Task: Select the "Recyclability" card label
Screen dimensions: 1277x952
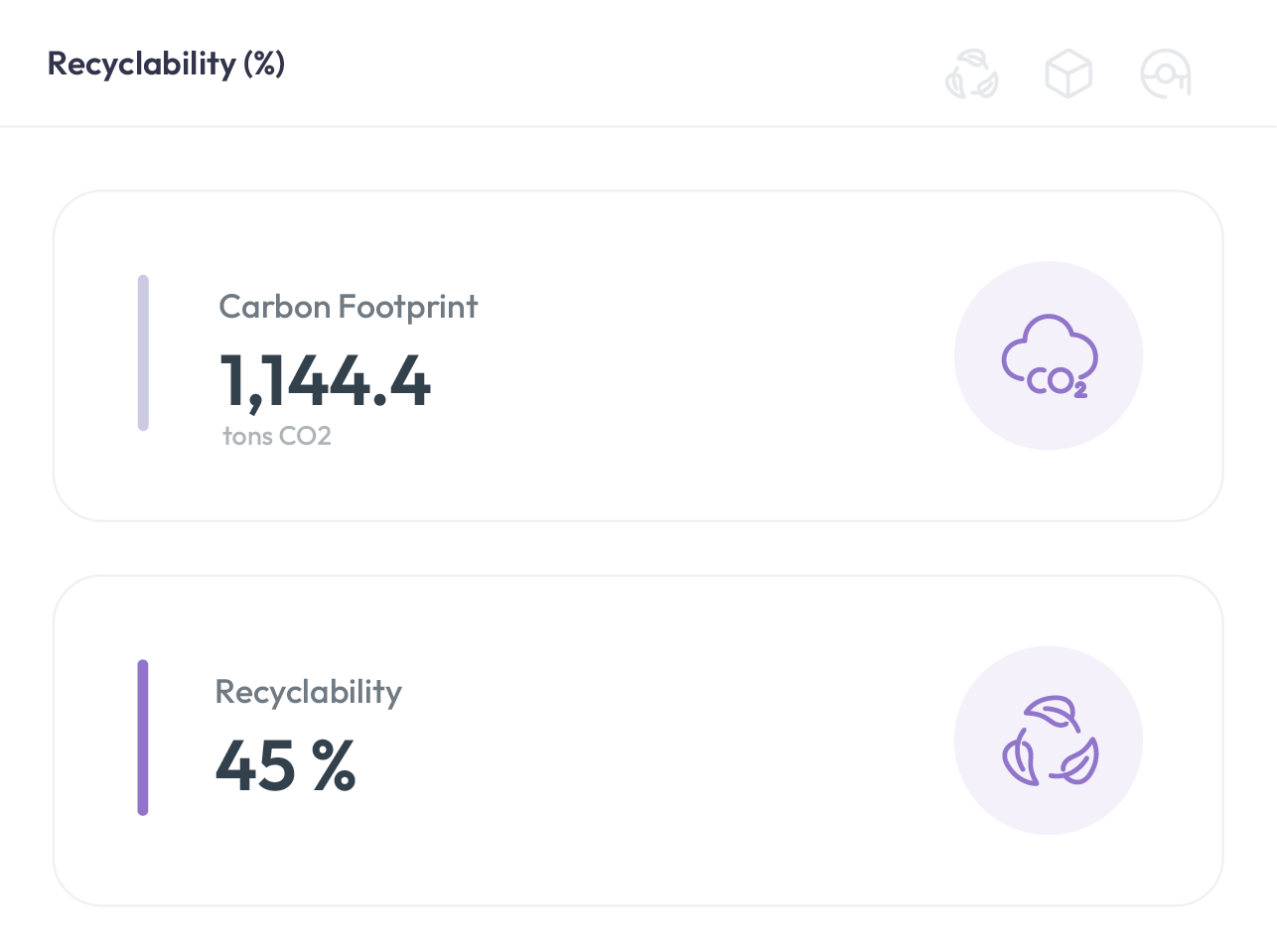Action: (308, 692)
